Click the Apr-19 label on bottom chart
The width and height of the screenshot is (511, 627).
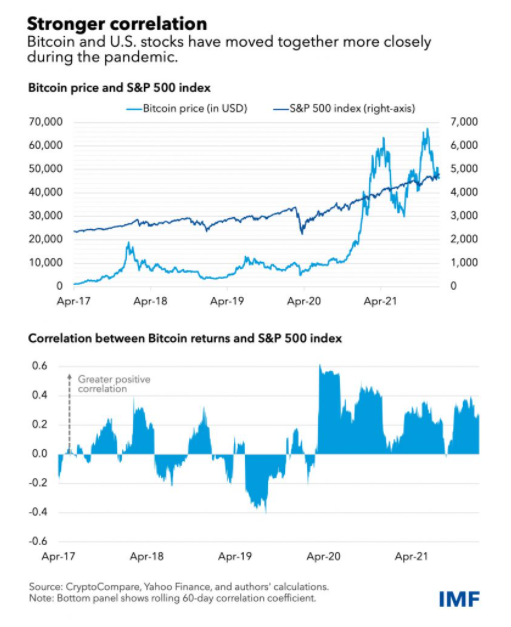[x=235, y=556]
